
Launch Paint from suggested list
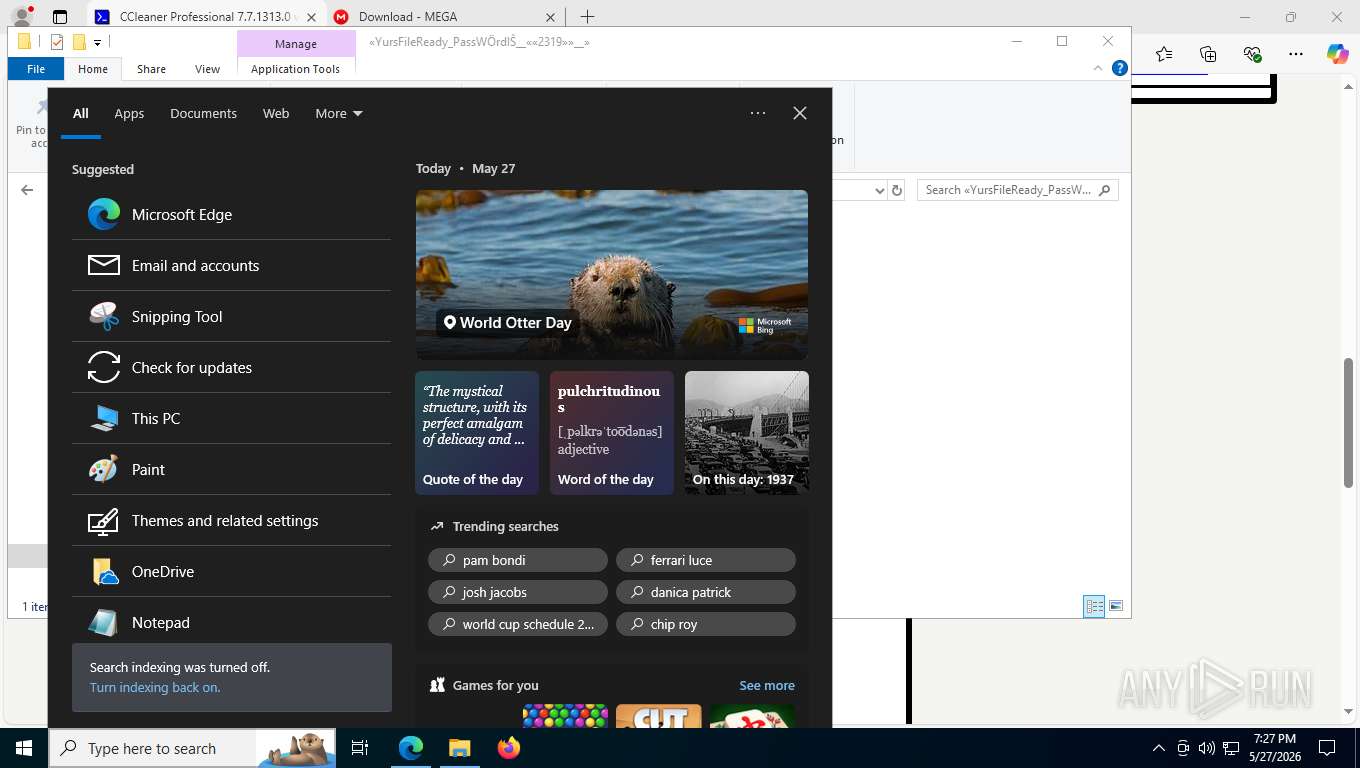(x=231, y=469)
